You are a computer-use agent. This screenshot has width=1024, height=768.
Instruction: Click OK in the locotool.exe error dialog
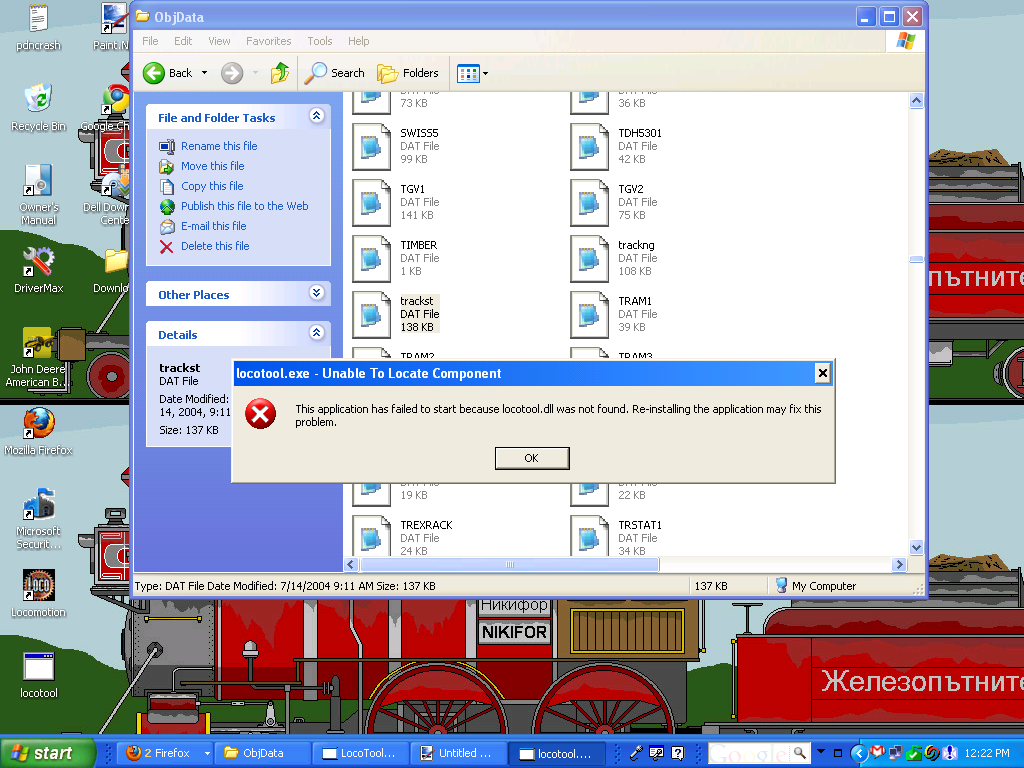click(532, 458)
